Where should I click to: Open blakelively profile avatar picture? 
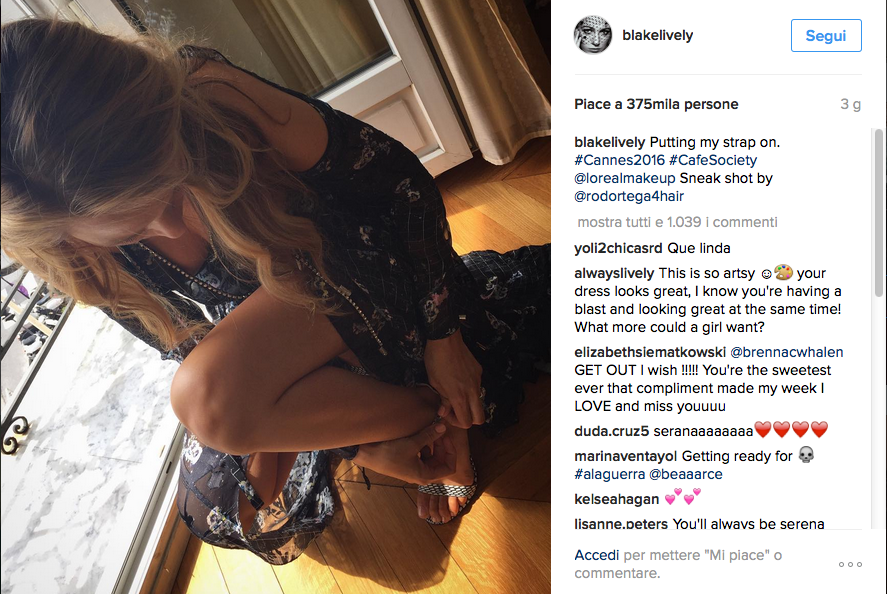(592, 35)
